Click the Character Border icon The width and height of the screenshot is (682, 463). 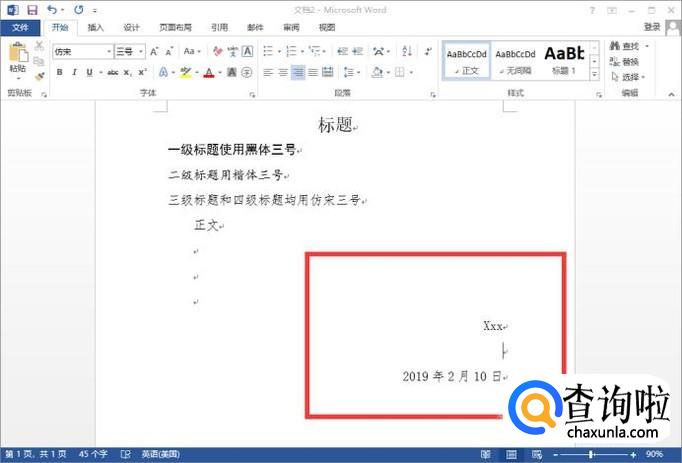(247, 51)
